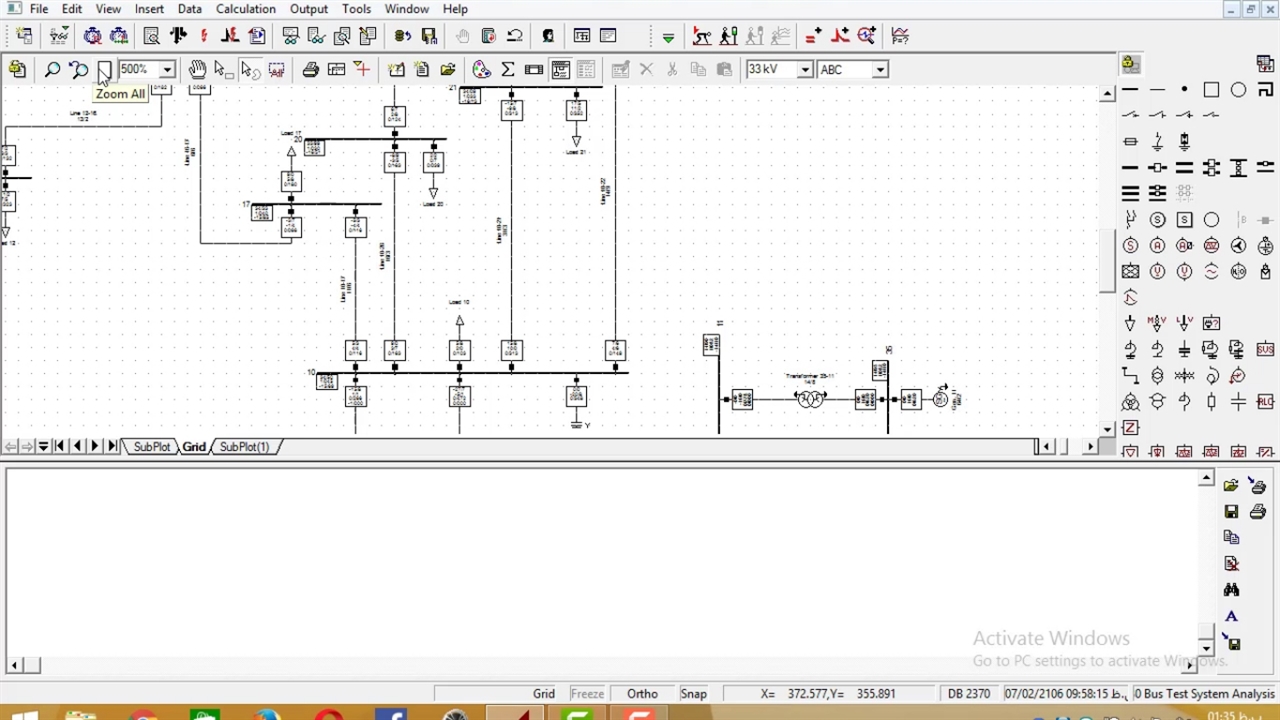Open the 33 kV voltage dropdown
This screenshot has width=1280, height=720.
[x=805, y=70]
